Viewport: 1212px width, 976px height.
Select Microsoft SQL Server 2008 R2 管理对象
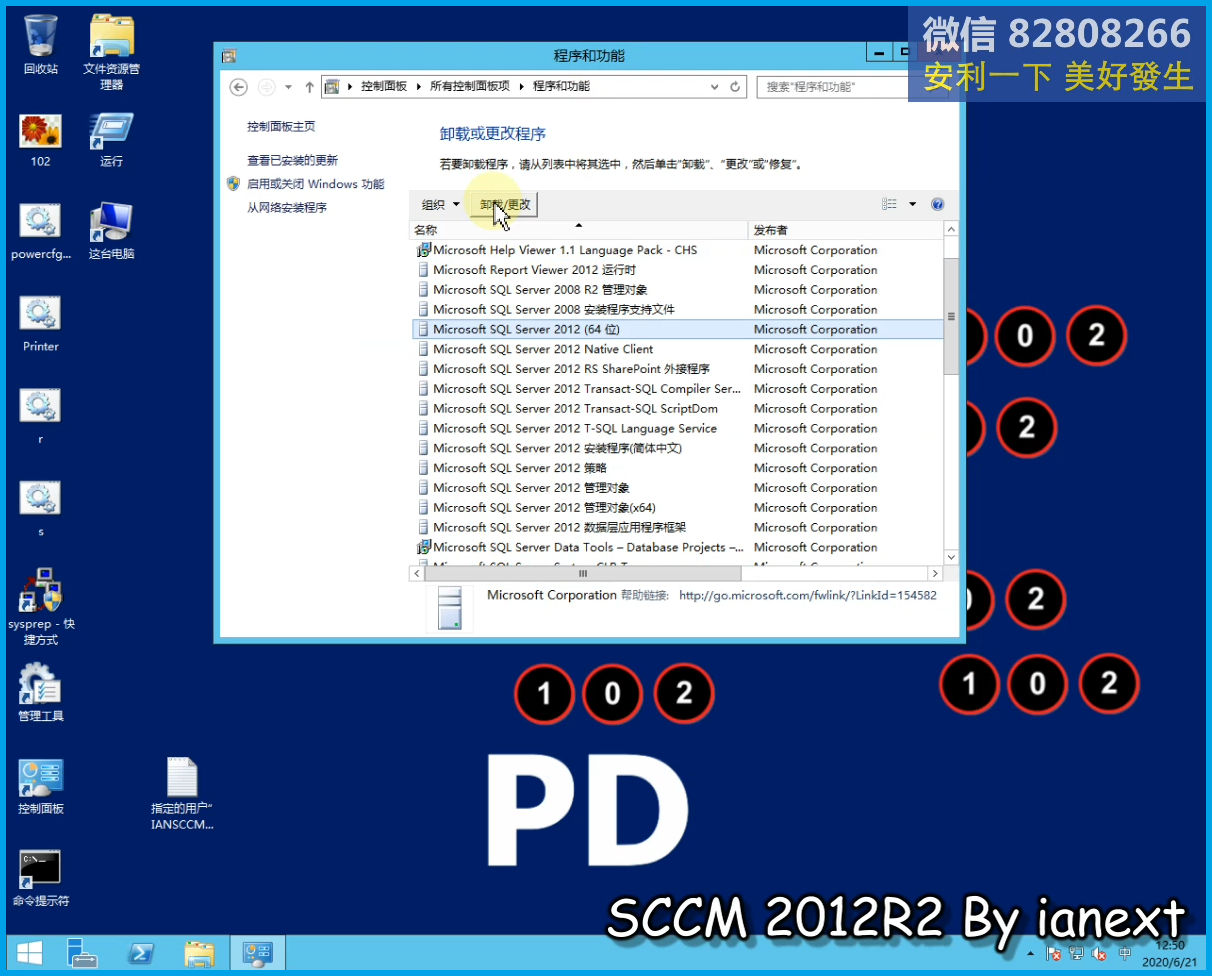click(677, 290)
